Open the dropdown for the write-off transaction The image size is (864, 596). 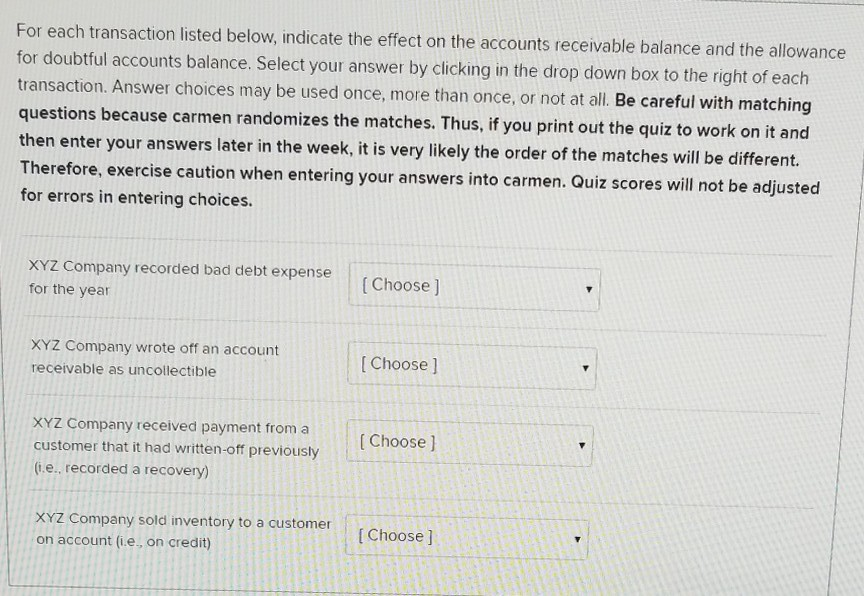point(470,364)
